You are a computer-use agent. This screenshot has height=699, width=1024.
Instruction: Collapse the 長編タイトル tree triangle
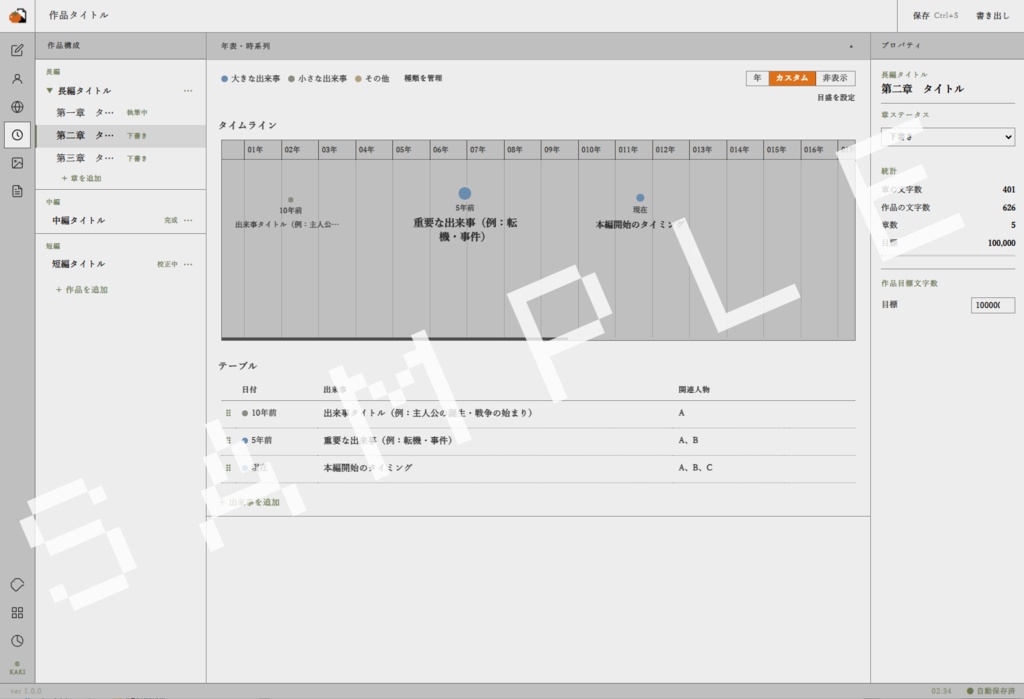[50, 91]
